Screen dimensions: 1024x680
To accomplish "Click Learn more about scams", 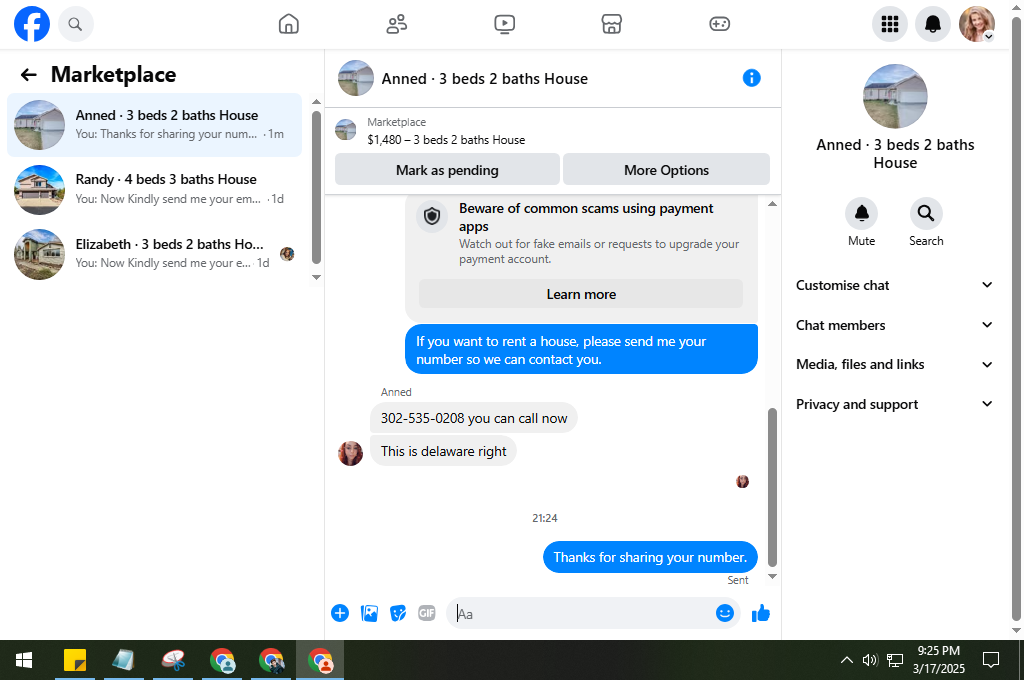I will 581,294.
